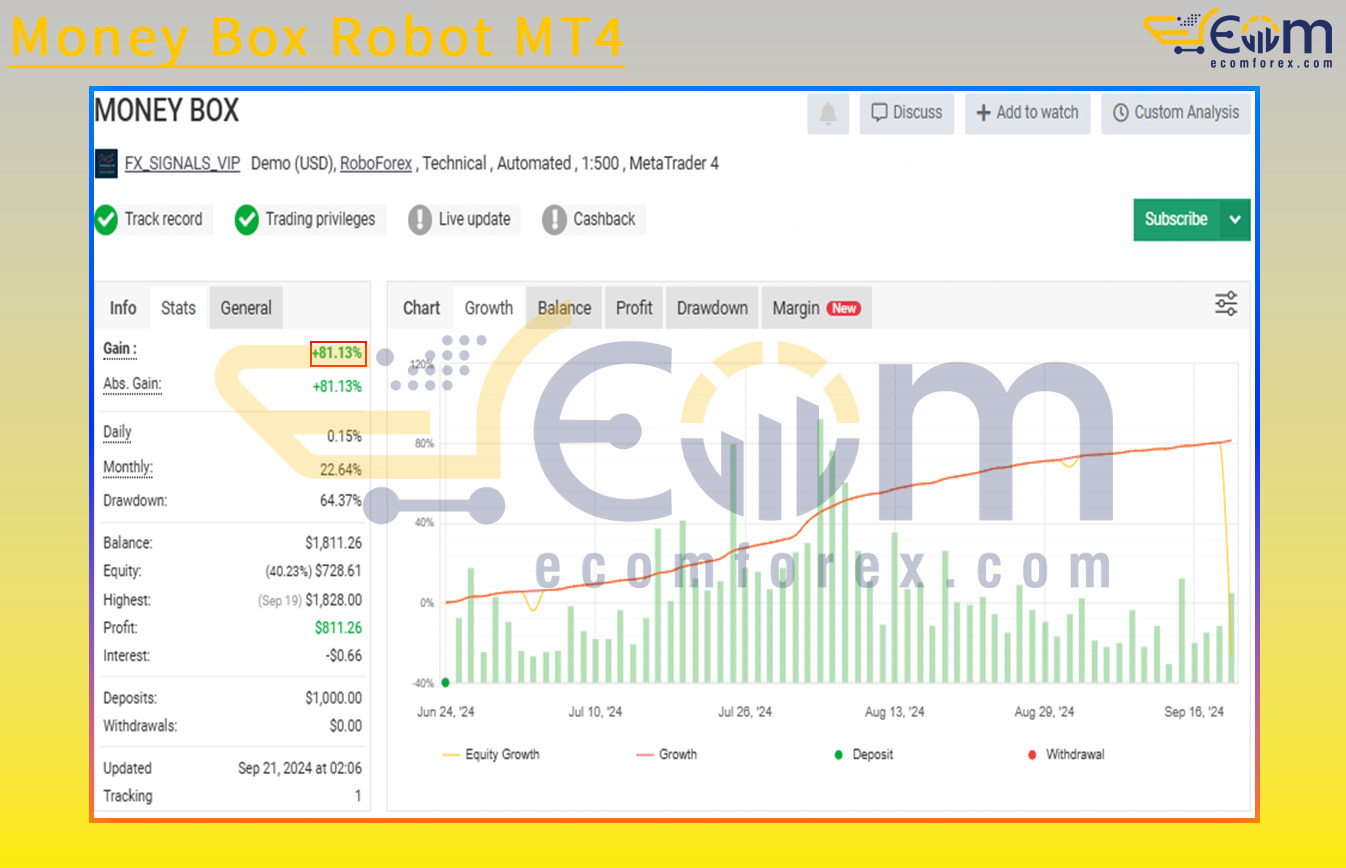
Task: Switch to the Info tab
Action: (123, 308)
